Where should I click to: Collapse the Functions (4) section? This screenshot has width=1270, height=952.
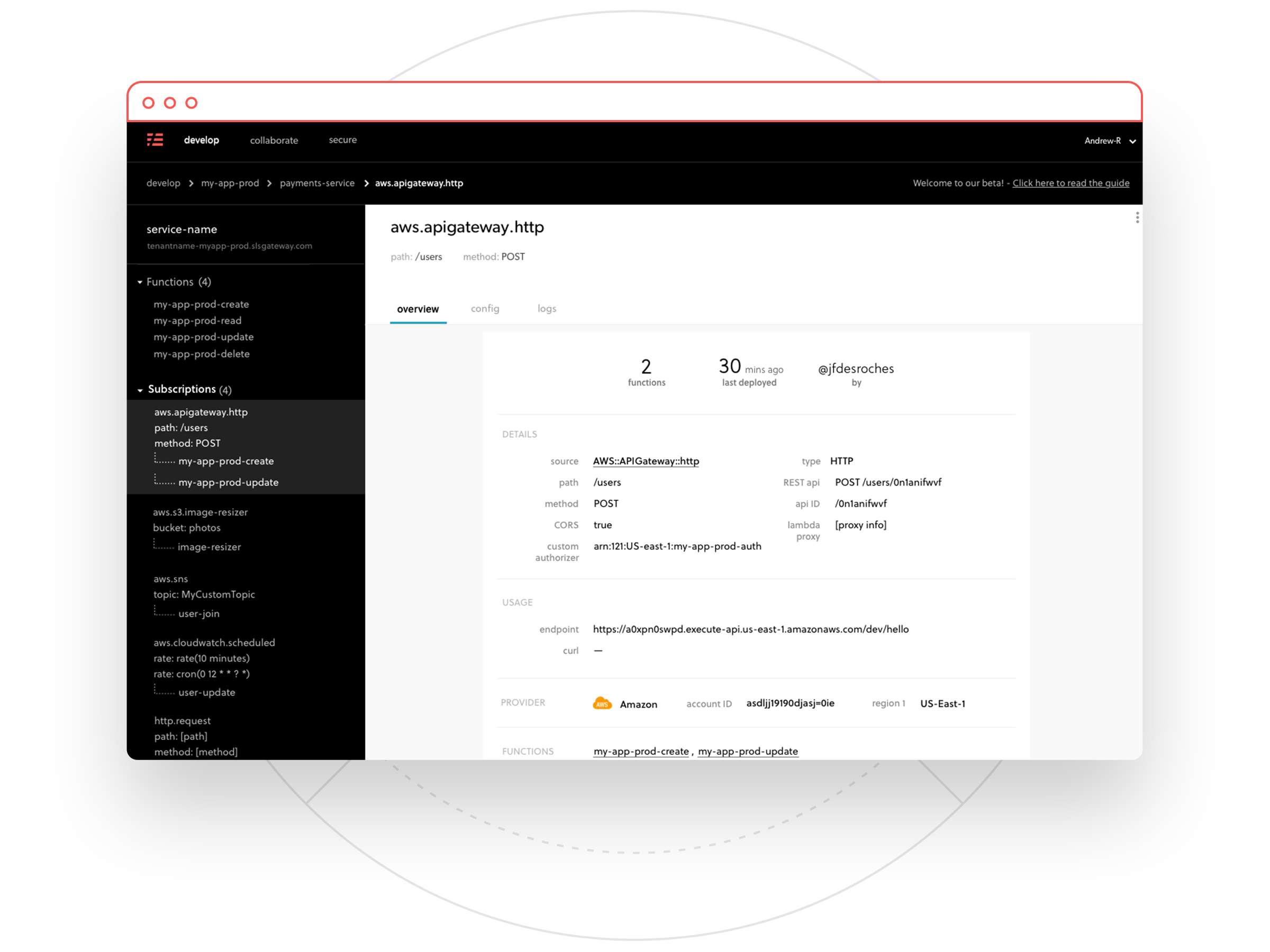point(140,282)
